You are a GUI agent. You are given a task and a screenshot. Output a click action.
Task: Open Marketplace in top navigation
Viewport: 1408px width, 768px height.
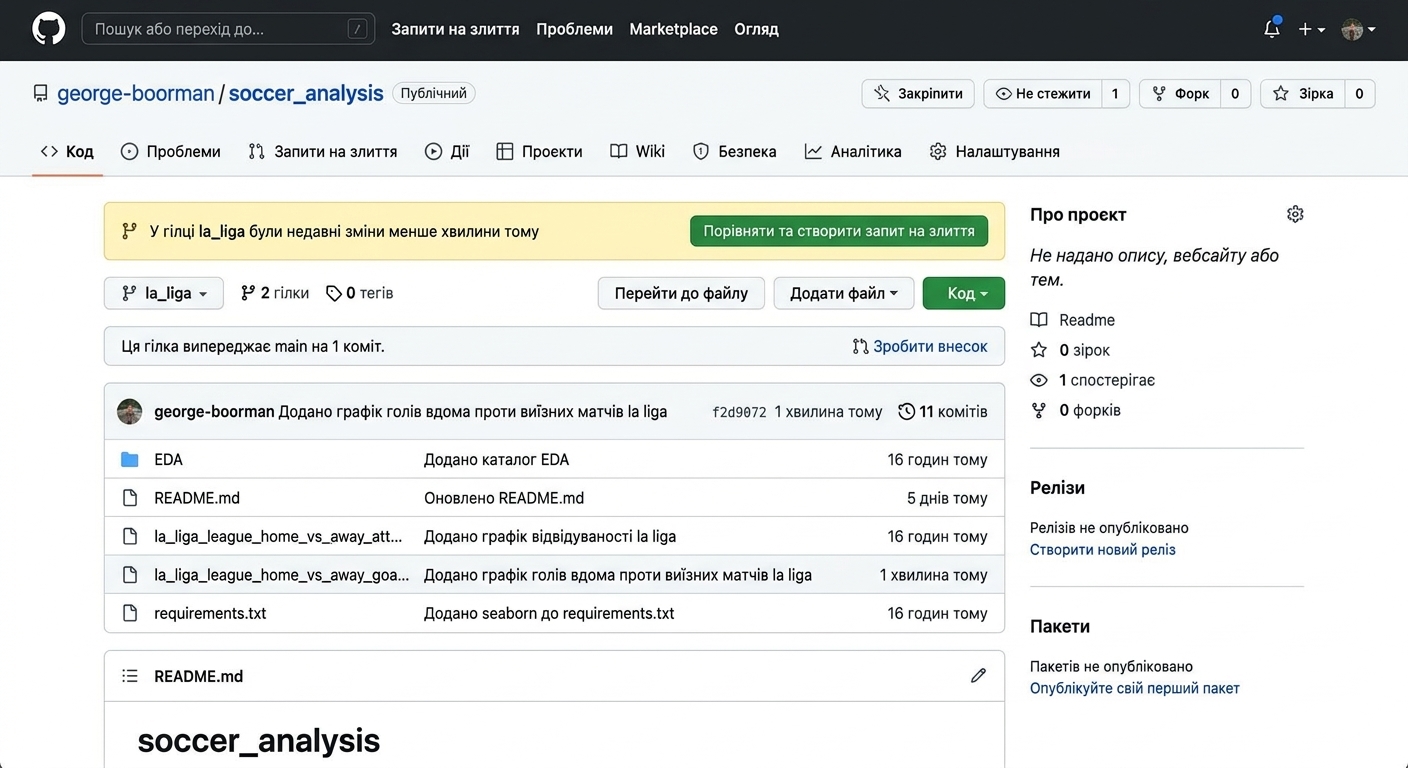tap(673, 29)
